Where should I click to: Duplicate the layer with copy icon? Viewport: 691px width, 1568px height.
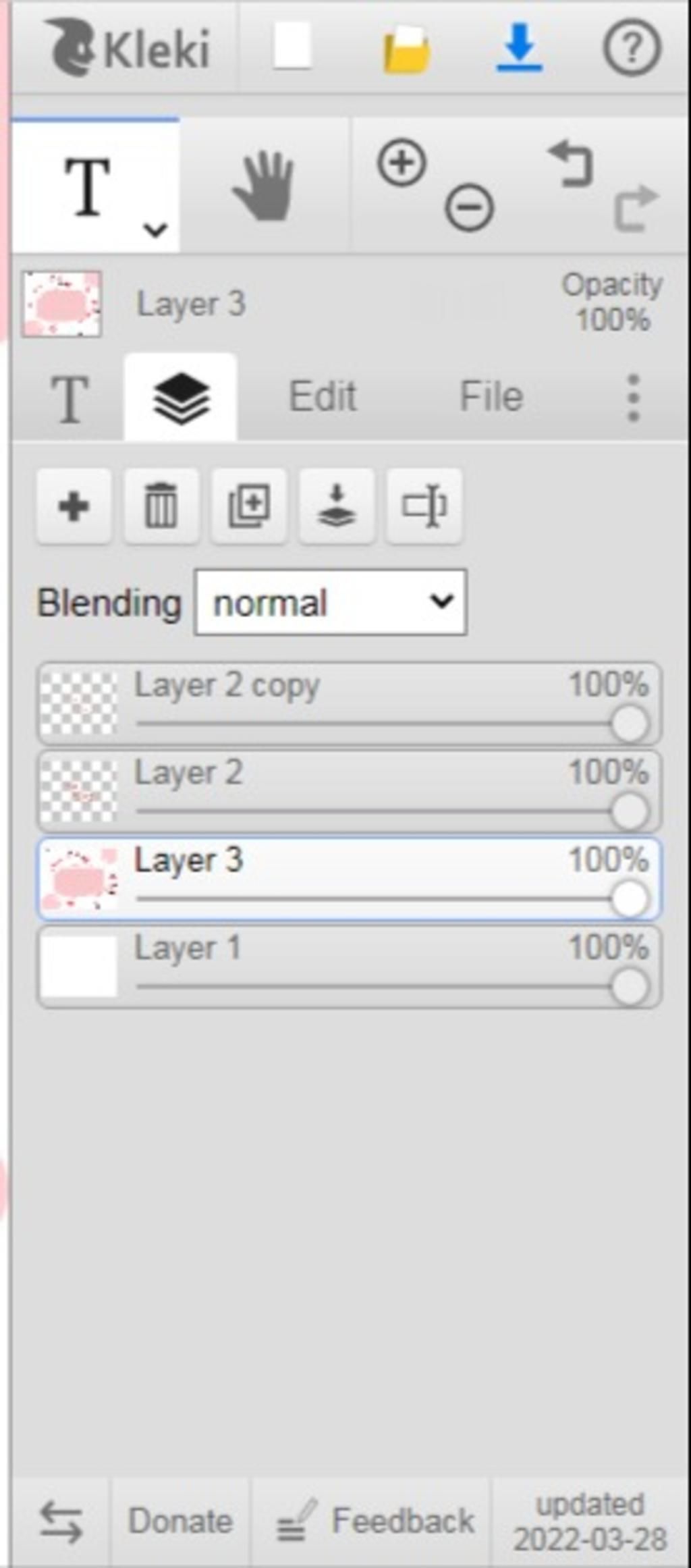point(249,506)
